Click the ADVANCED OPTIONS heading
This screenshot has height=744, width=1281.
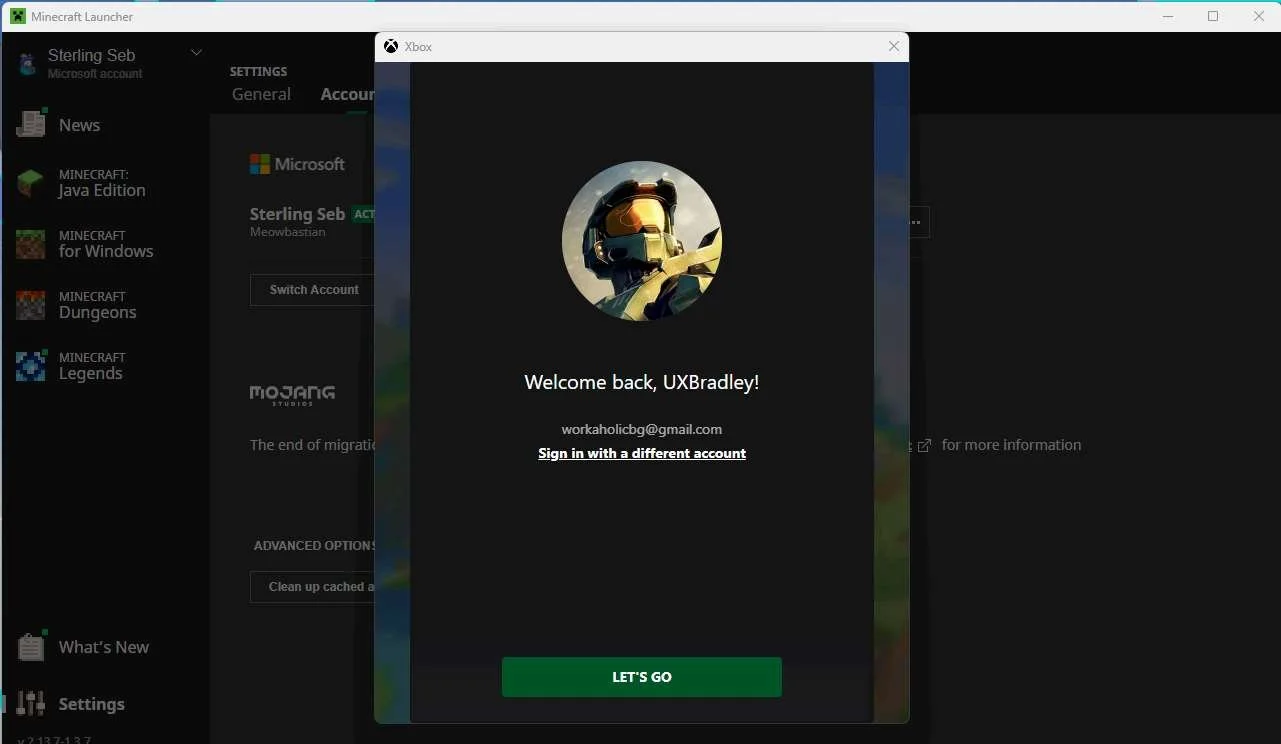tap(314, 546)
